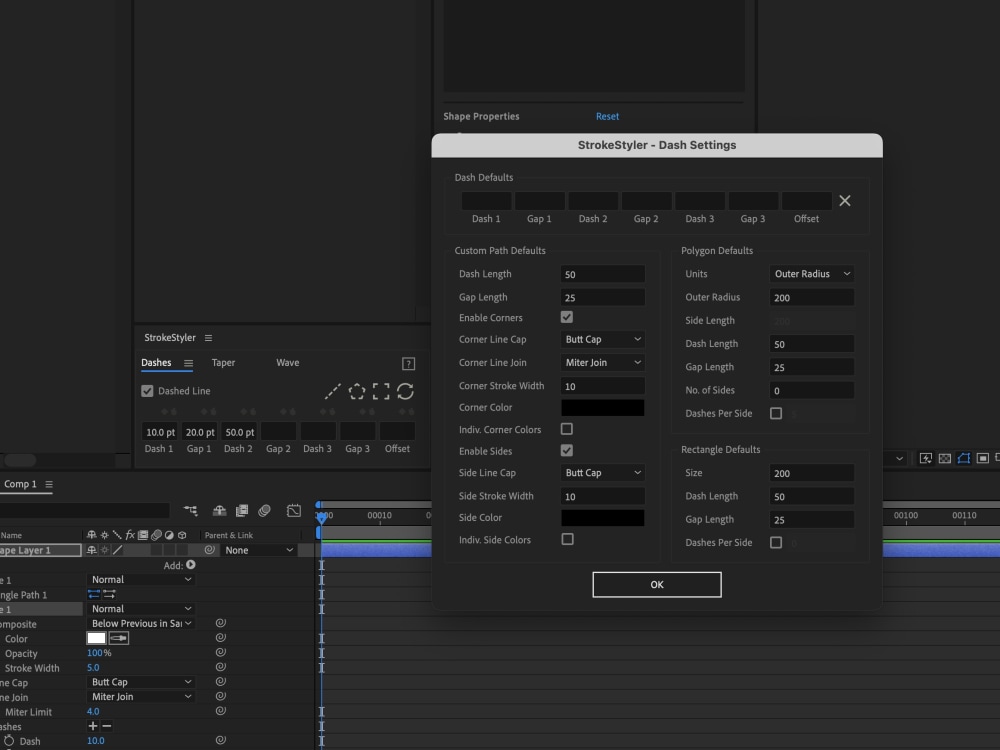1000x750 pixels.
Task: Open the Side Color black swatch
Action: [603, 518]
